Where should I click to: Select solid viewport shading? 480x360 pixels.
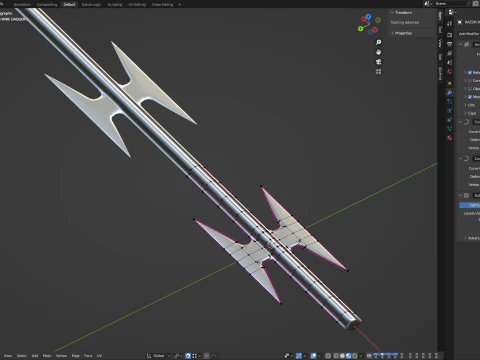342,356
